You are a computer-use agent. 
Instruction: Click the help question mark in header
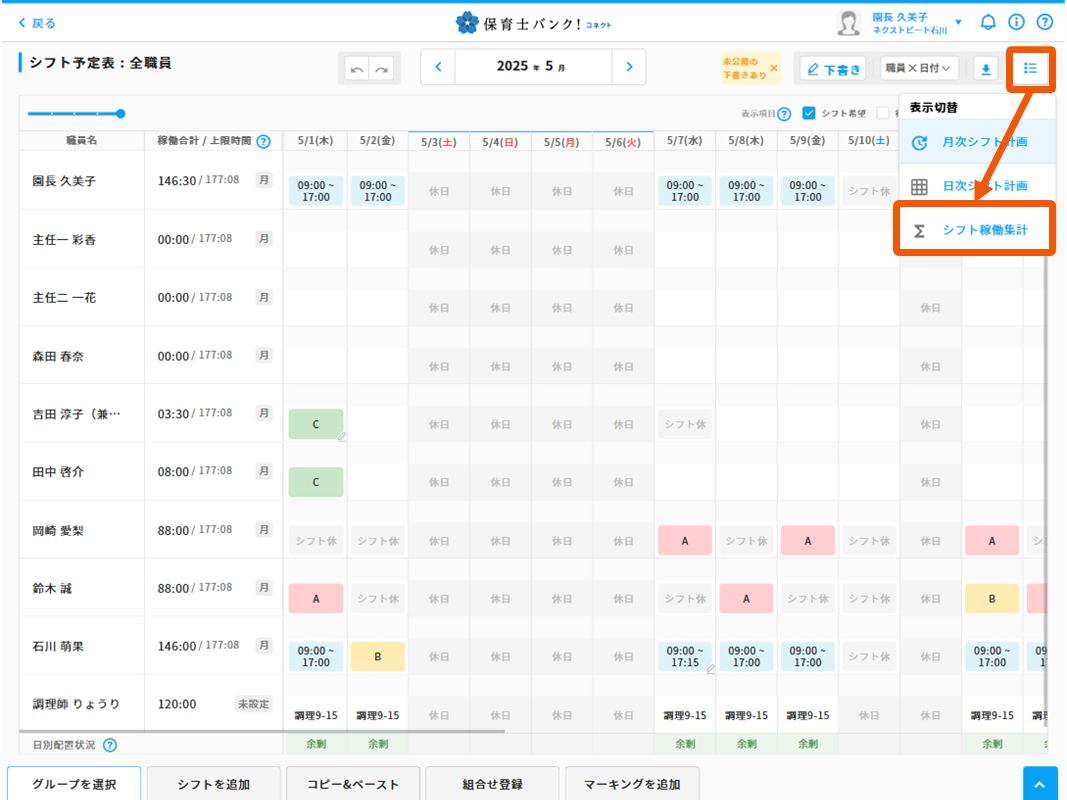point(1044,22)
